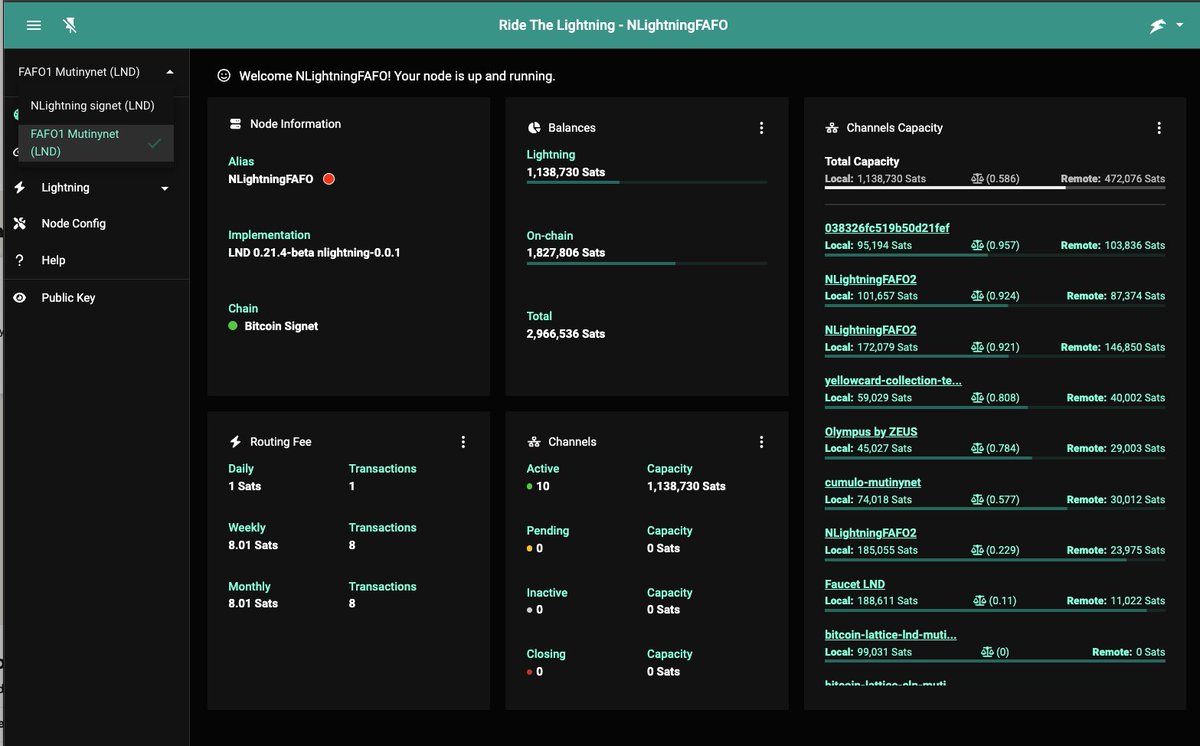
Task: Select NLightning signet (LND) node option
Action: point(93,105)
